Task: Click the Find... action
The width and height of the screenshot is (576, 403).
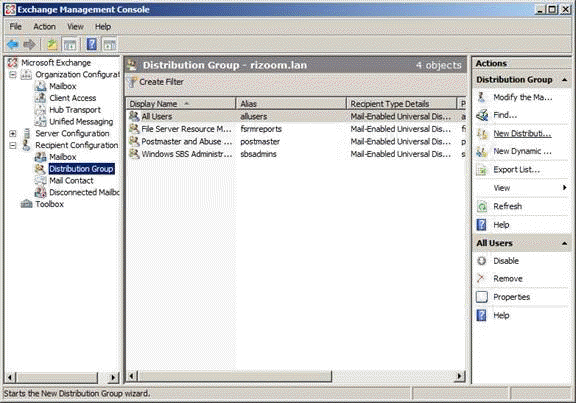Action: pyautogui.click(x=505, y=115)
